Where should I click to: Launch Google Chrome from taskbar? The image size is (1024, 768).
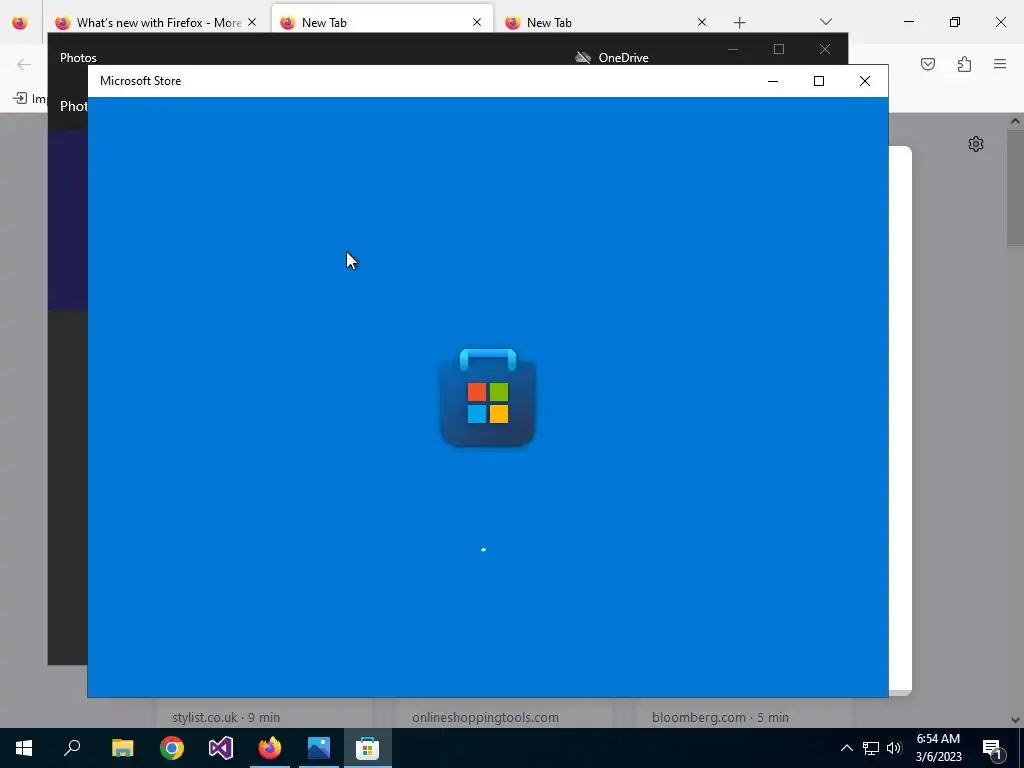coord(172,748)
